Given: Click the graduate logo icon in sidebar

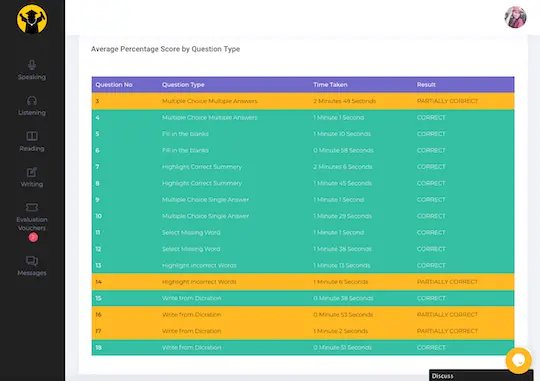Looking at the screenshot, I should 32,19.
